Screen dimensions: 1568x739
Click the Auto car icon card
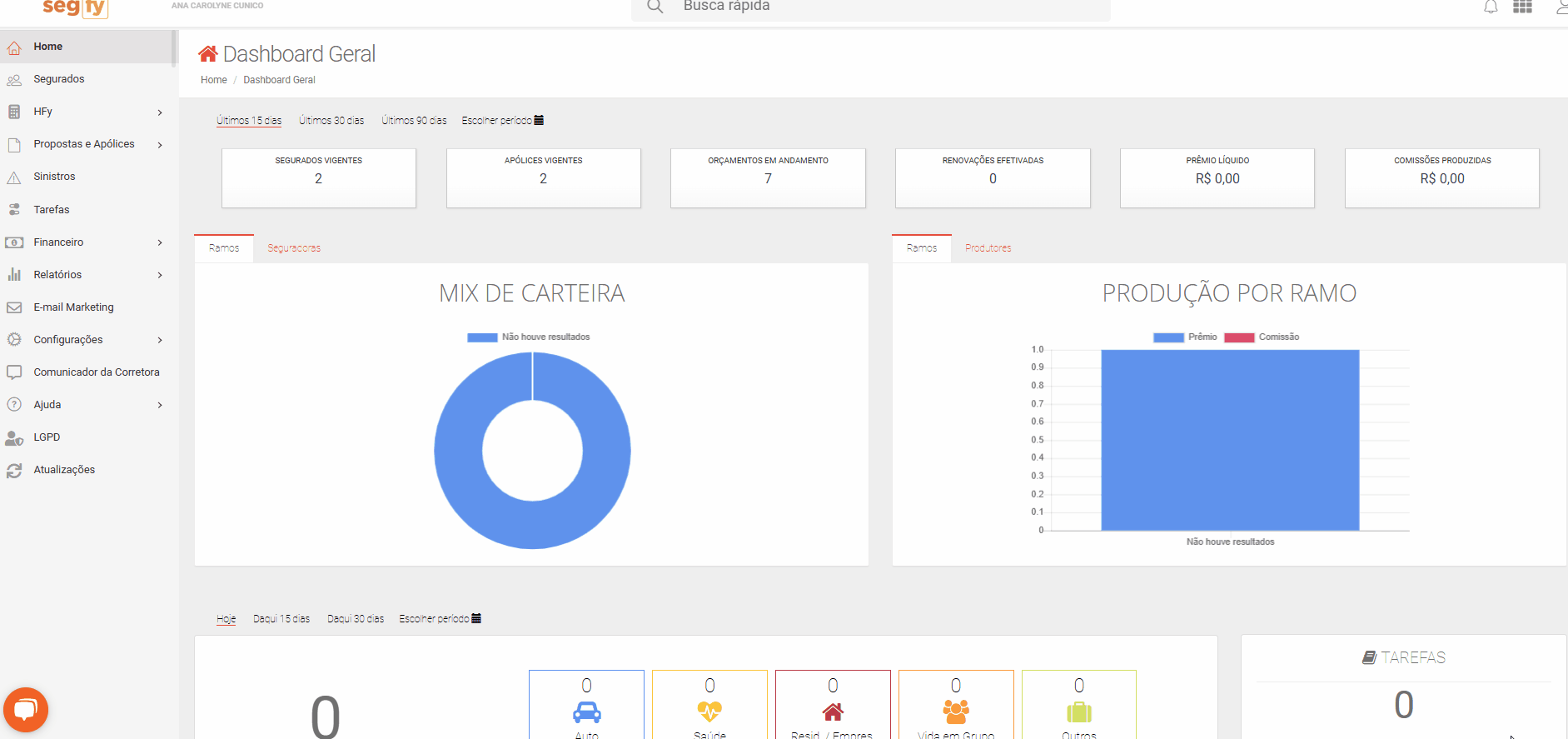pyautogui.click(x=586, y=711)
